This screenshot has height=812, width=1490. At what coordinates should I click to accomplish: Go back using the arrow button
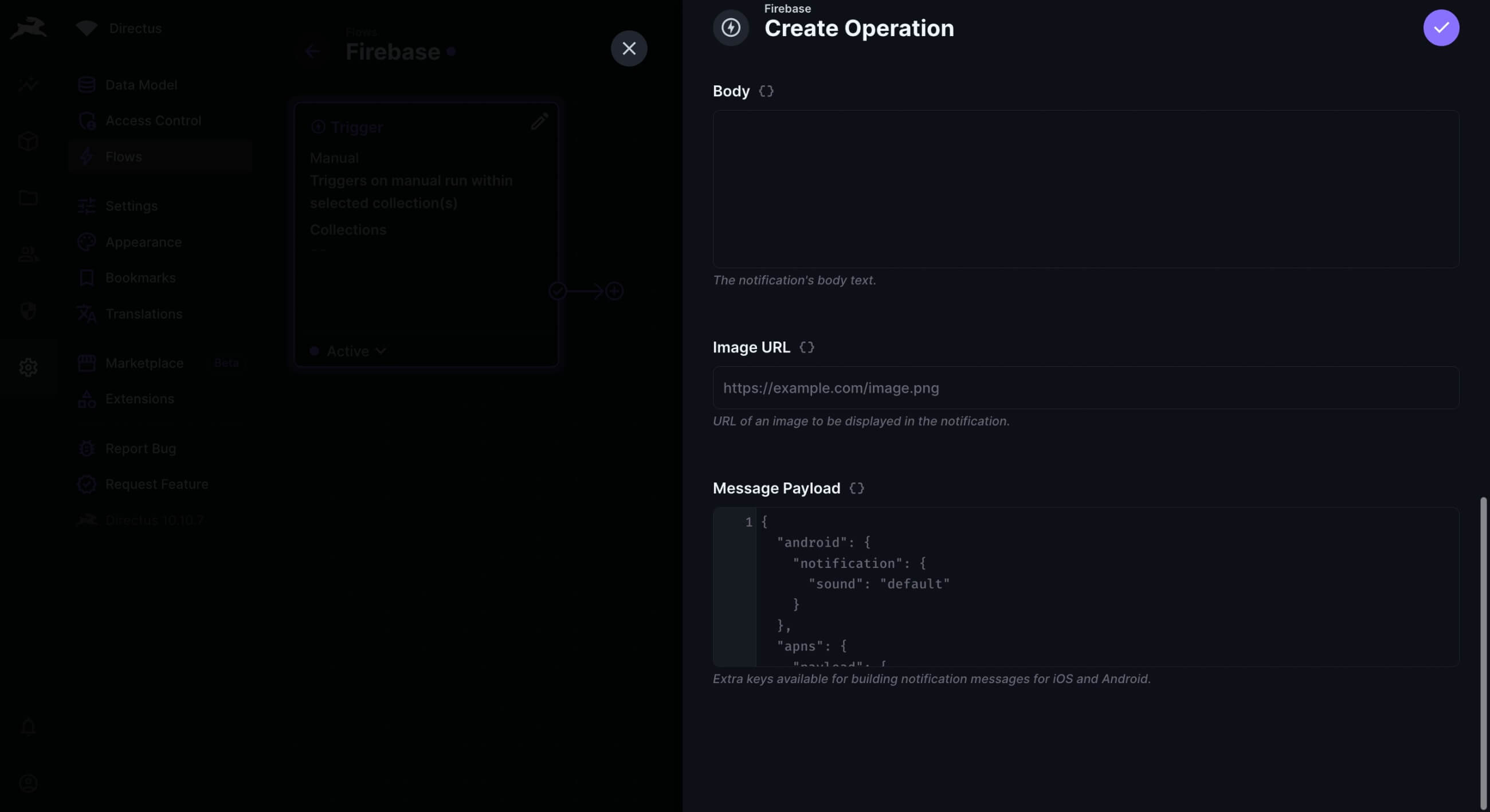(312, 52)
